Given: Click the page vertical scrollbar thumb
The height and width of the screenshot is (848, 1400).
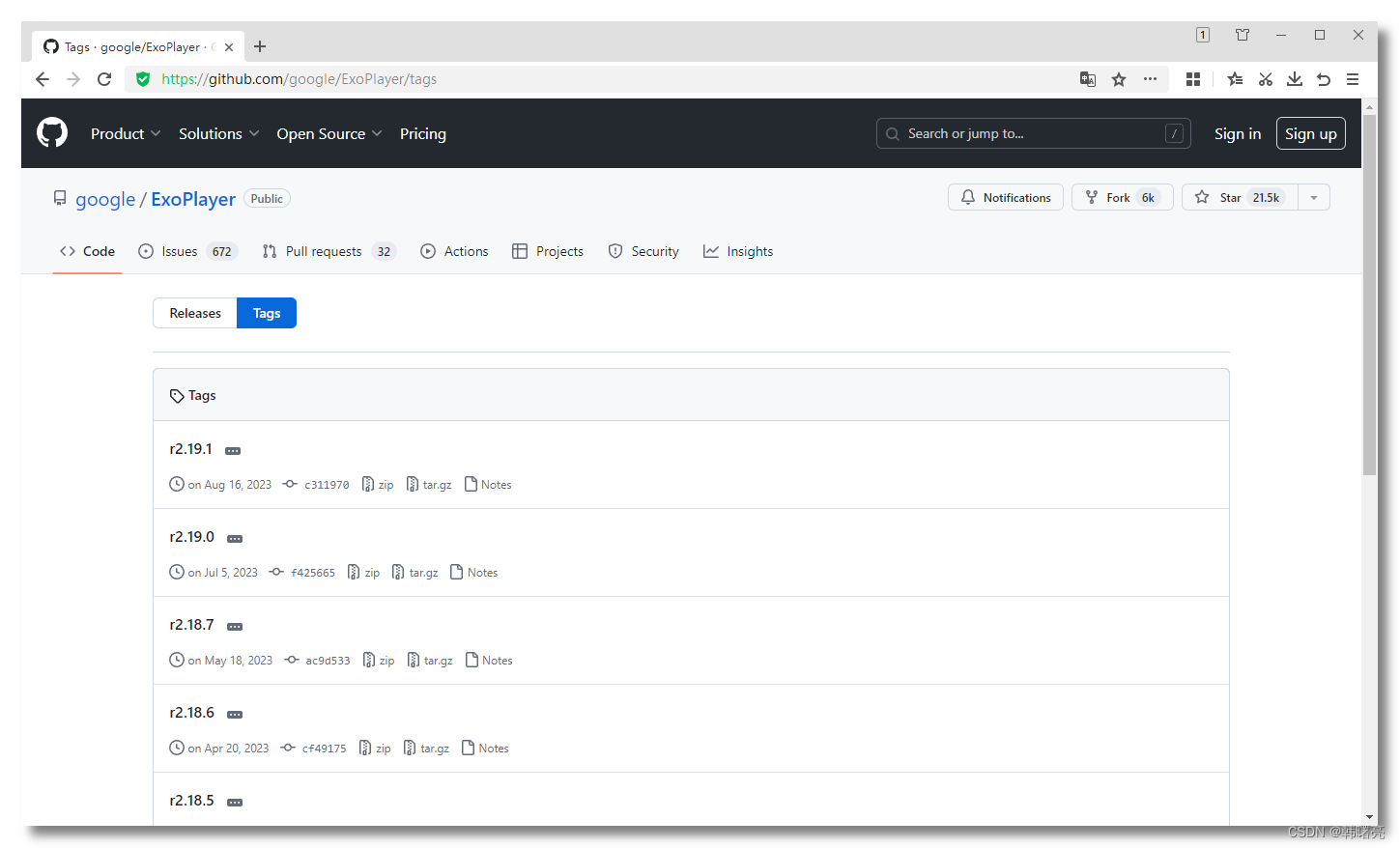Looking at the screenshot, I should click(1369, 293).
